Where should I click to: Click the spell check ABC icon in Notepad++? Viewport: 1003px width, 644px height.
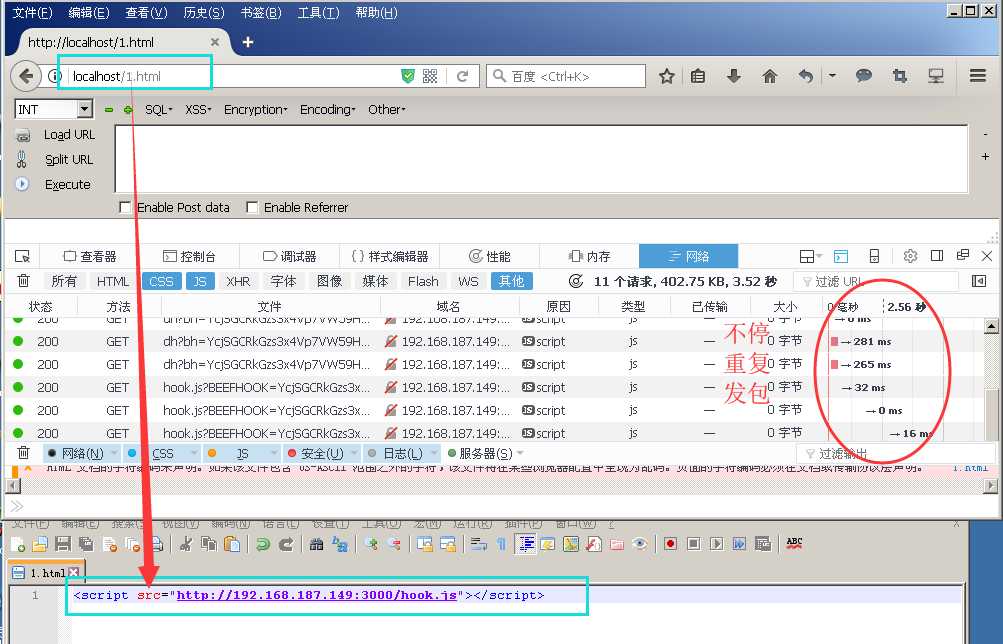click(794, 544)
